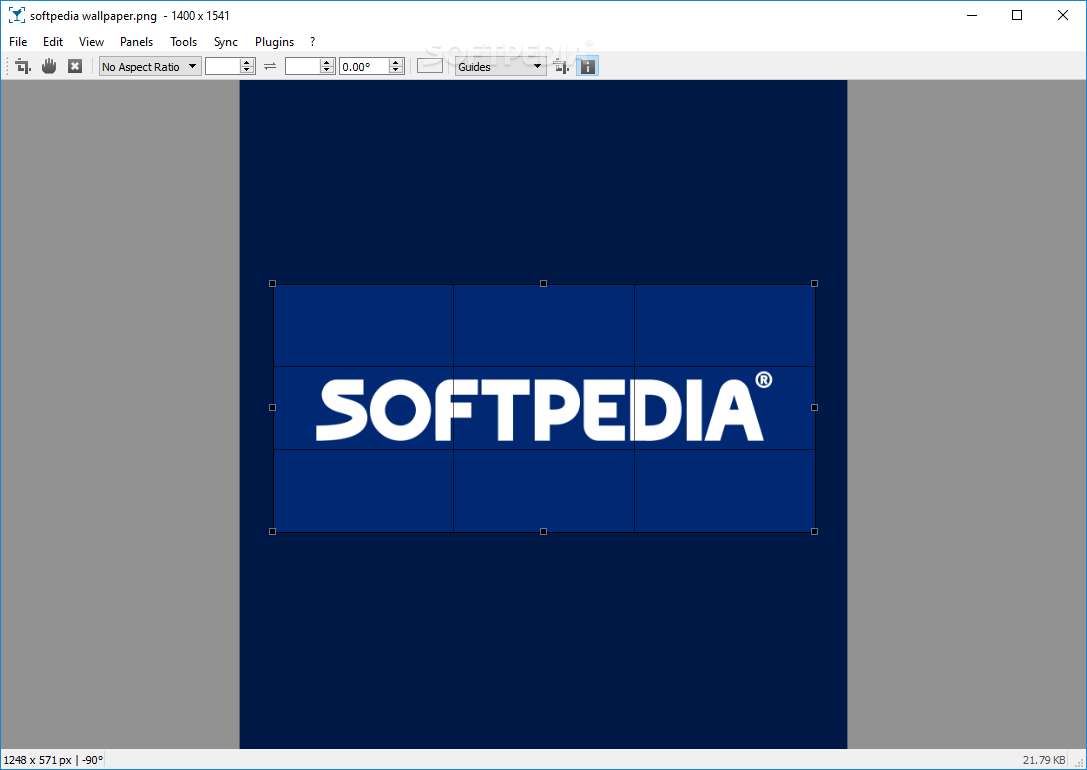Click the bottom-left crop handle

(x=272, y=532)
